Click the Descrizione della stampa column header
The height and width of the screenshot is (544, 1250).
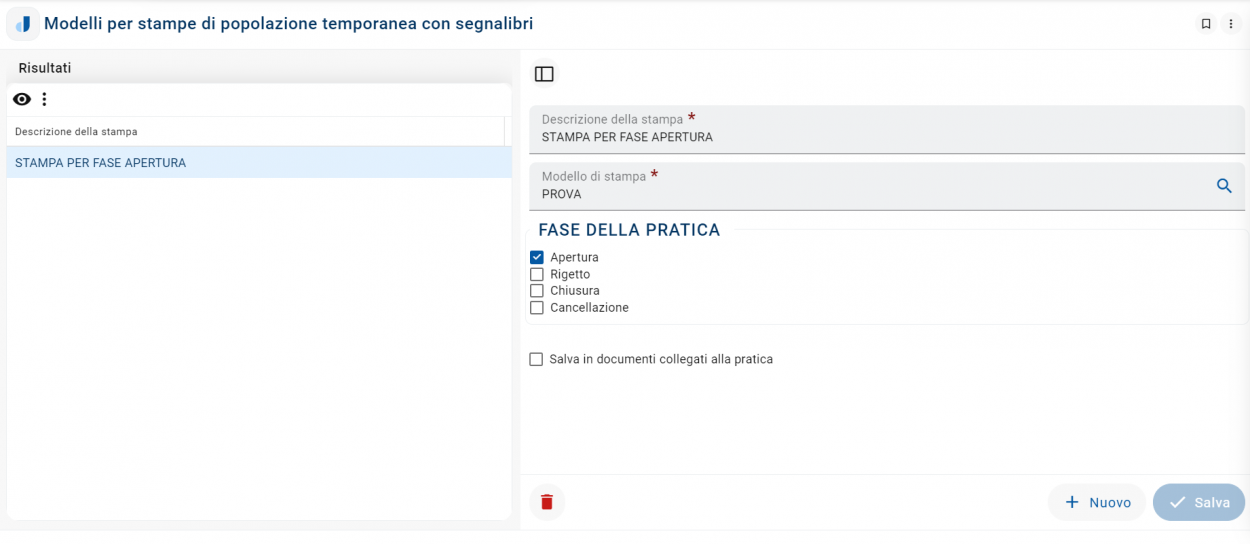click(x=77, y=132)
